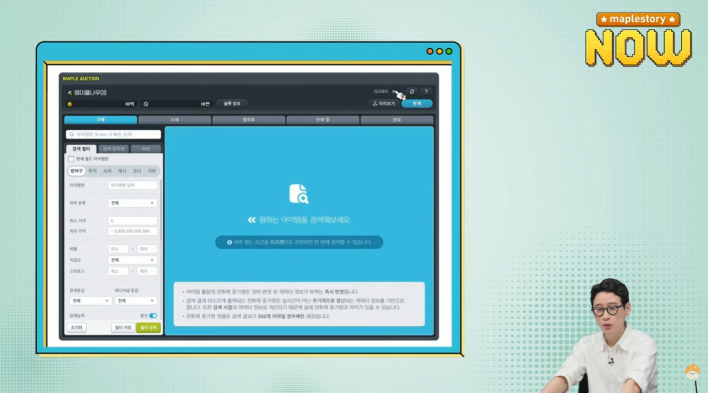The image size is (708, 393).
Task: Select the third sub-tab beside 검색 프리셋
Action: coord(146,149)
